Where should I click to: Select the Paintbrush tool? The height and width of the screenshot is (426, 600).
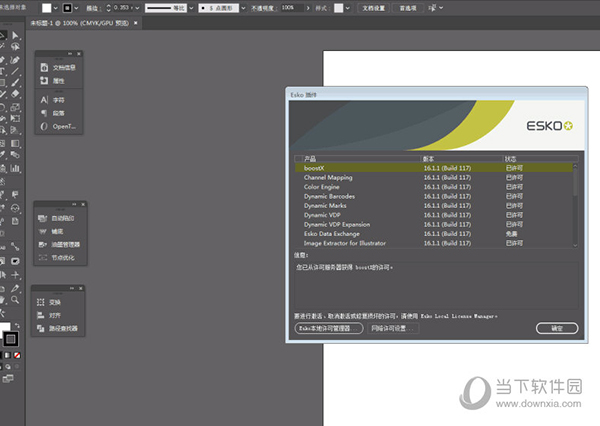coord(15,82)
